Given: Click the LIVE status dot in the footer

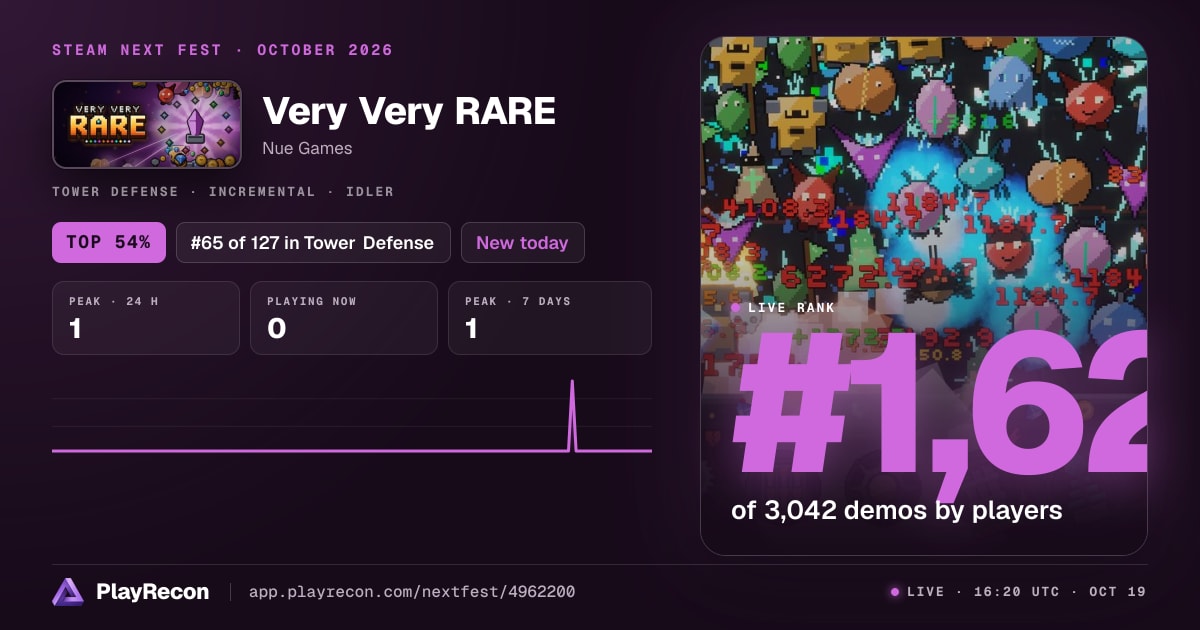Looking at the screenshot, I should [895, 592].
